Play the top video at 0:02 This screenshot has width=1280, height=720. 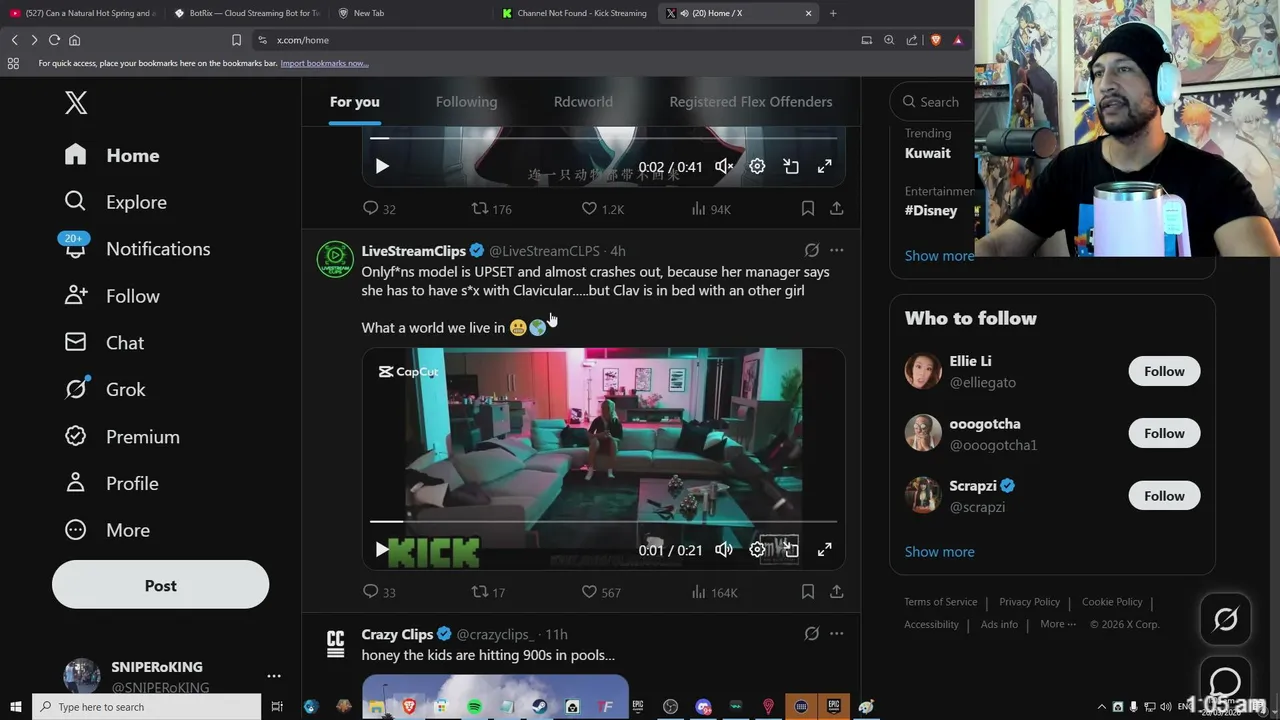pos(382,167)
